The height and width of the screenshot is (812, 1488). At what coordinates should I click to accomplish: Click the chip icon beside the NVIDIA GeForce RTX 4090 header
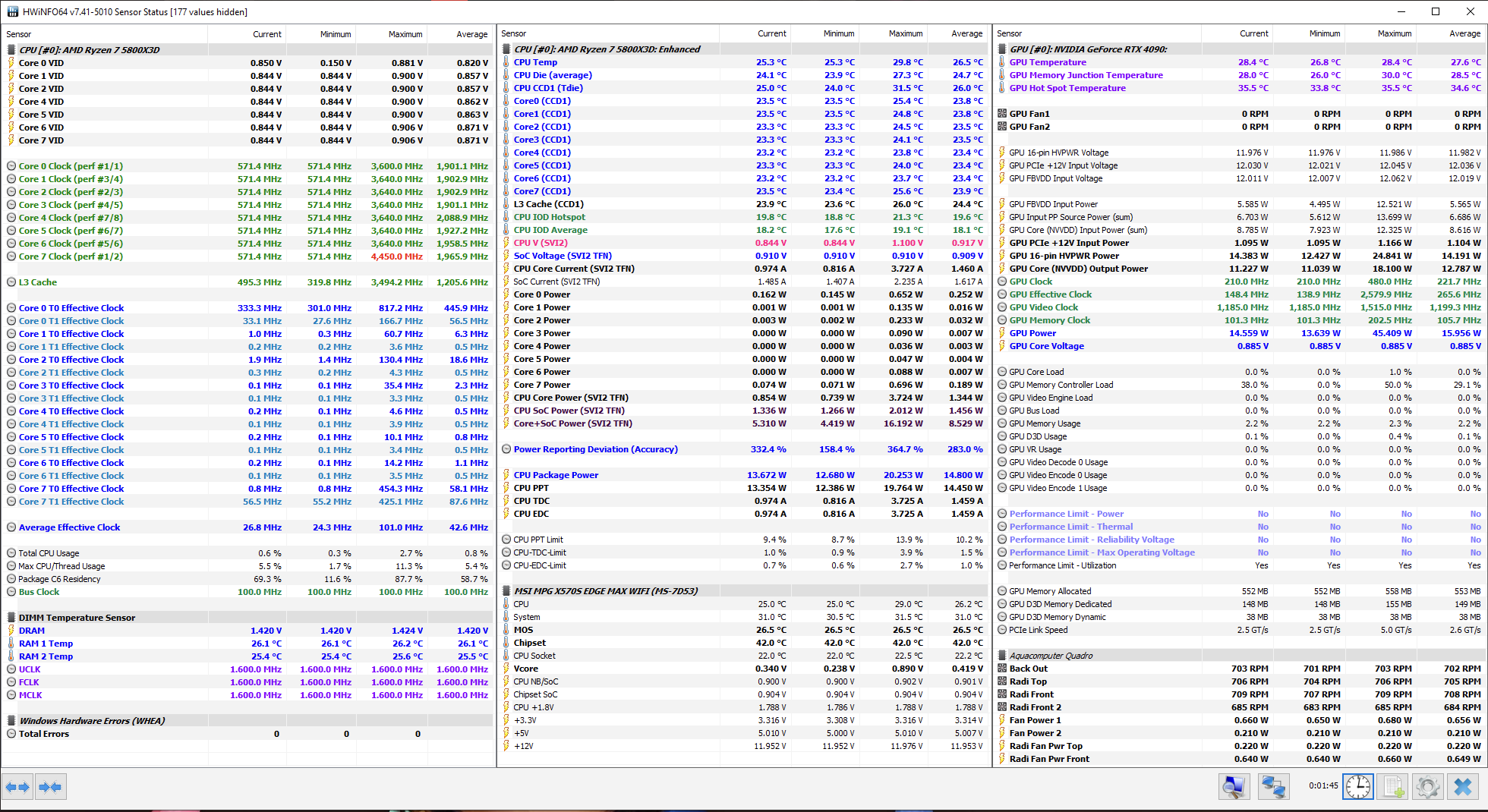1002,49
